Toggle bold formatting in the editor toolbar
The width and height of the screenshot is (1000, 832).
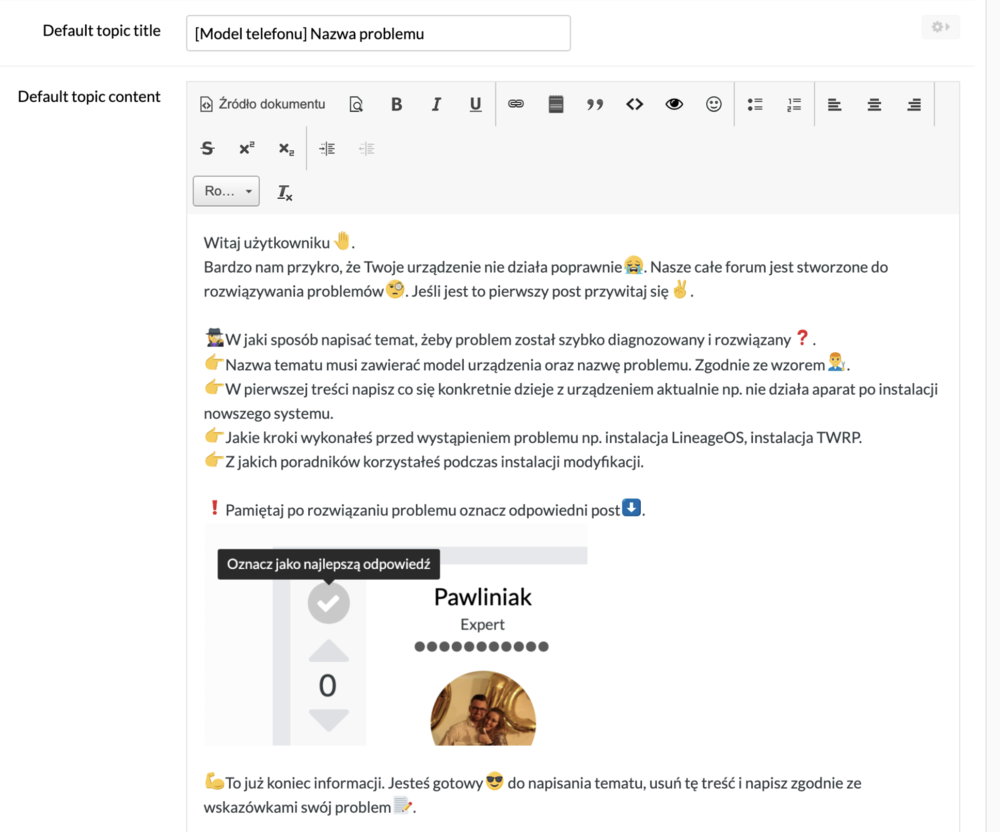(396, 104)
